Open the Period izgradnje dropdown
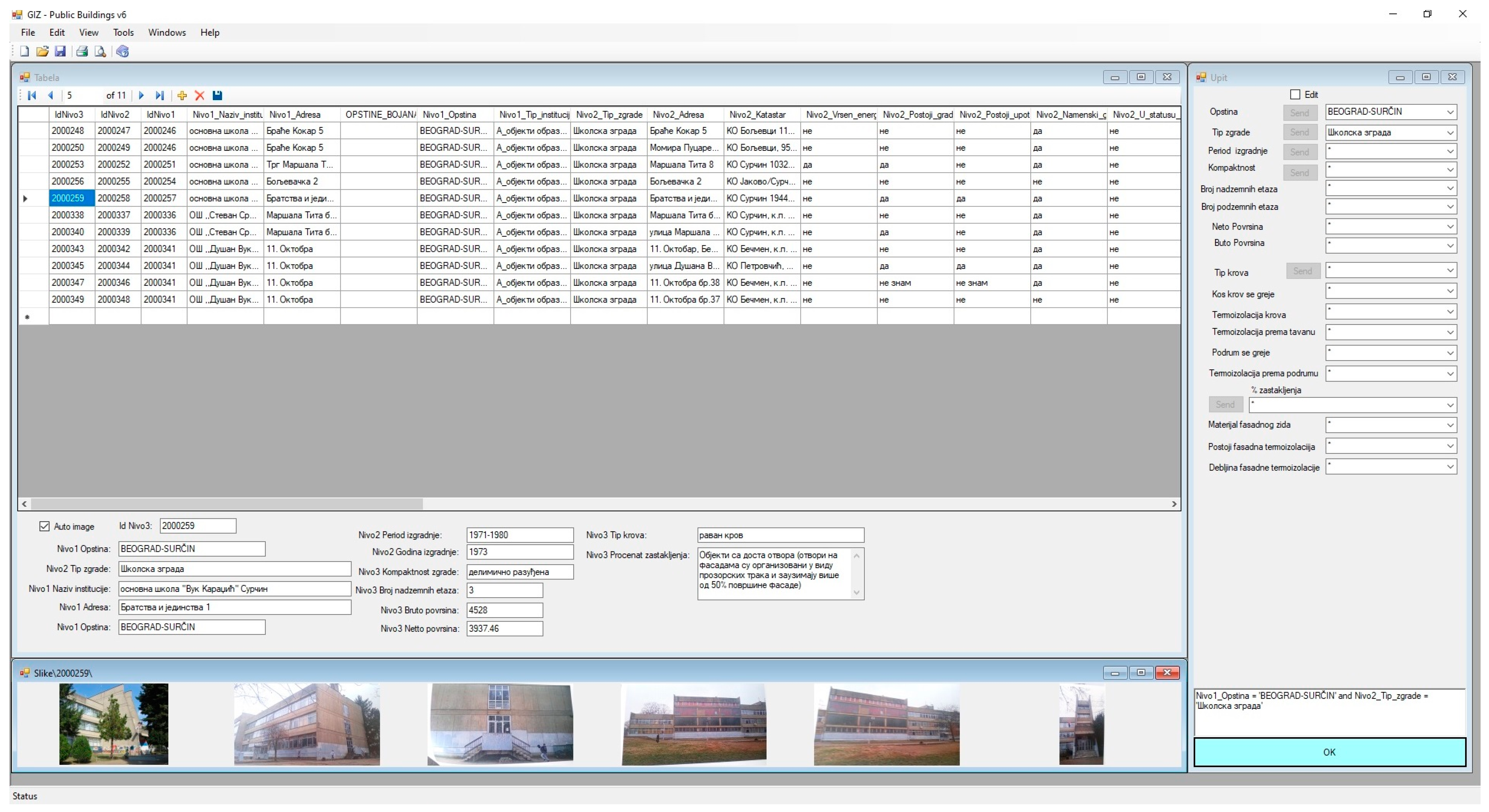This screenshot has height=812, width=1489. pyautogui.click(x=1450, y=151)
